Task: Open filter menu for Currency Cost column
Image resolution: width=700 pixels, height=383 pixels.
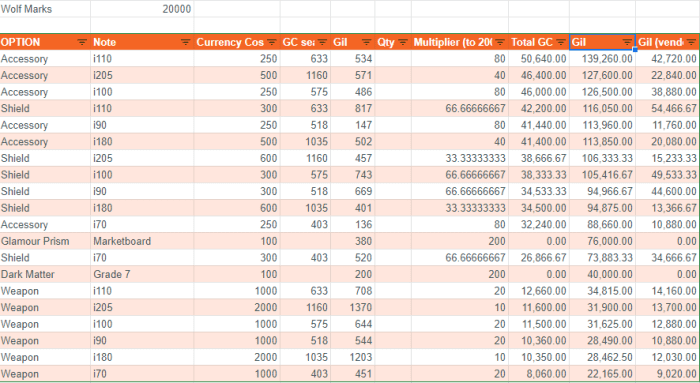Action: click(x=271, y=42)
